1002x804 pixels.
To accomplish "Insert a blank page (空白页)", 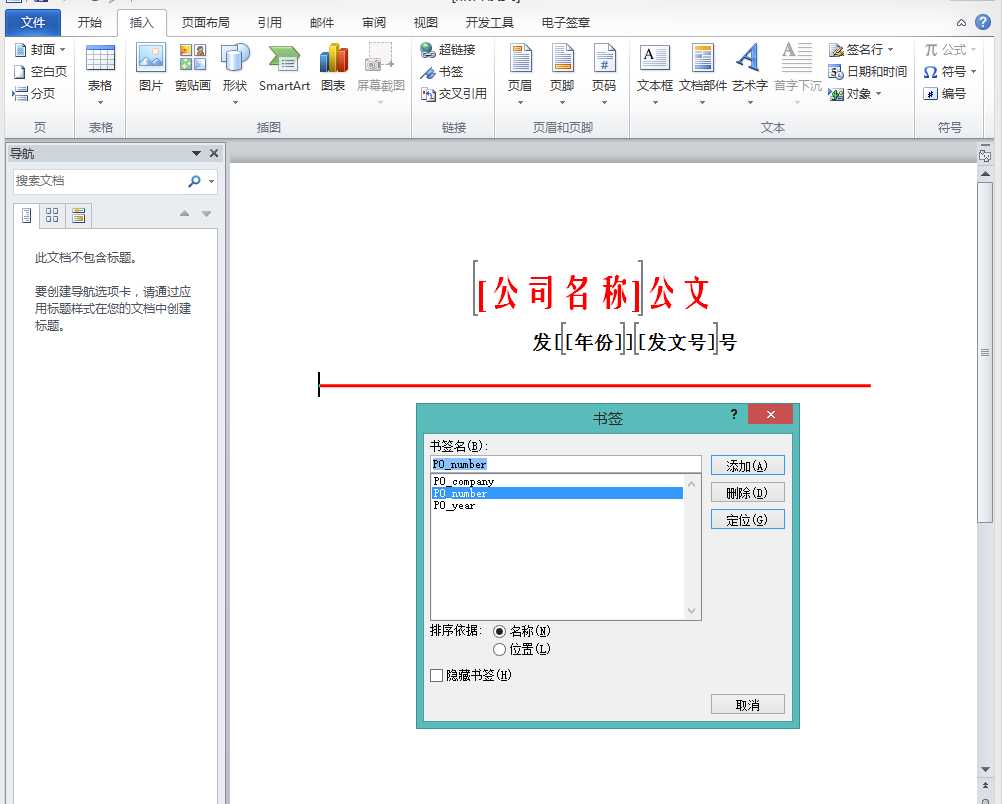I will [40, 72].
